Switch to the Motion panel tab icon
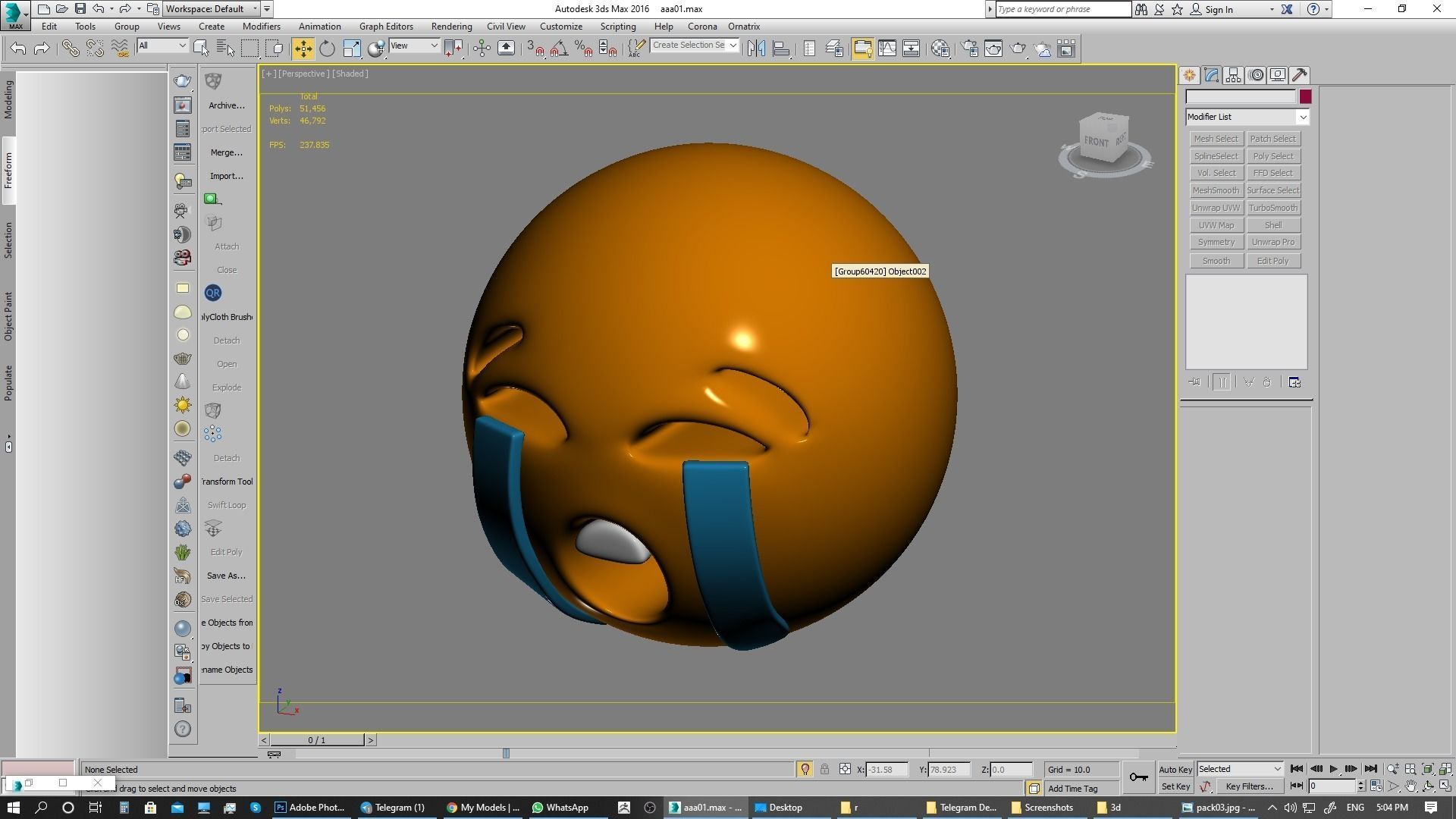Screen dimensions: 1456x819 (1256, 75)
